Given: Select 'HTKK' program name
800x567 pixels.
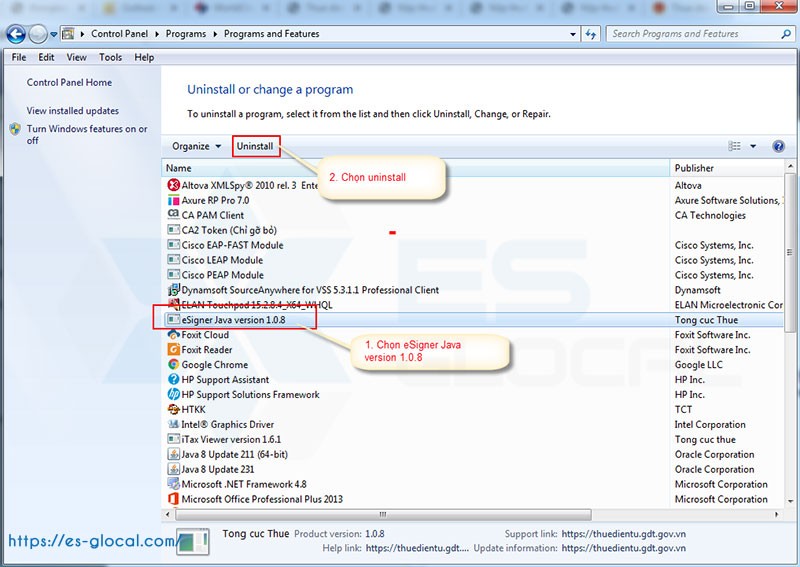Looking at the screenshot, I should click(193, 409).
